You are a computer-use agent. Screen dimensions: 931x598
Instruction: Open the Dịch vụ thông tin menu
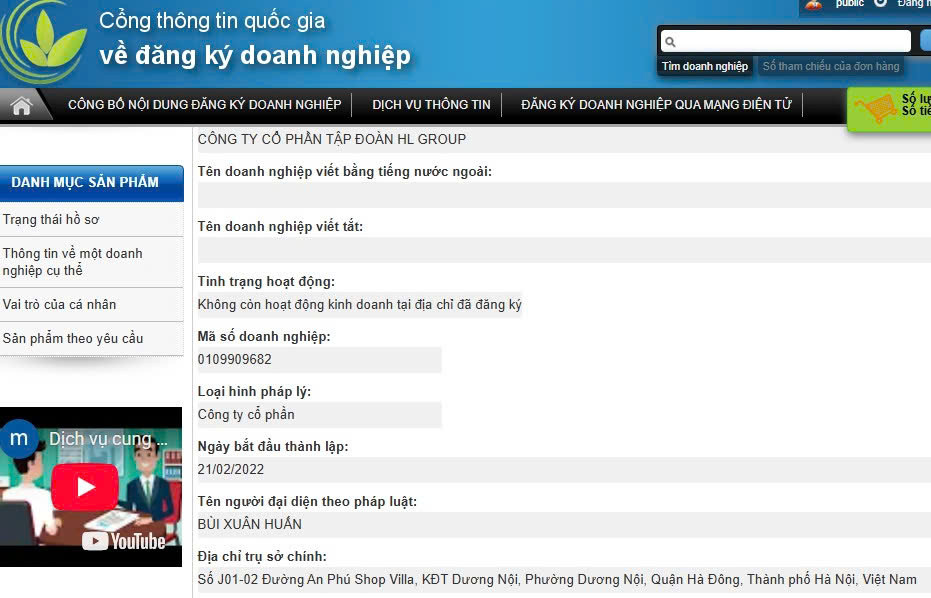pyautogui.click(x=431, y=105)
